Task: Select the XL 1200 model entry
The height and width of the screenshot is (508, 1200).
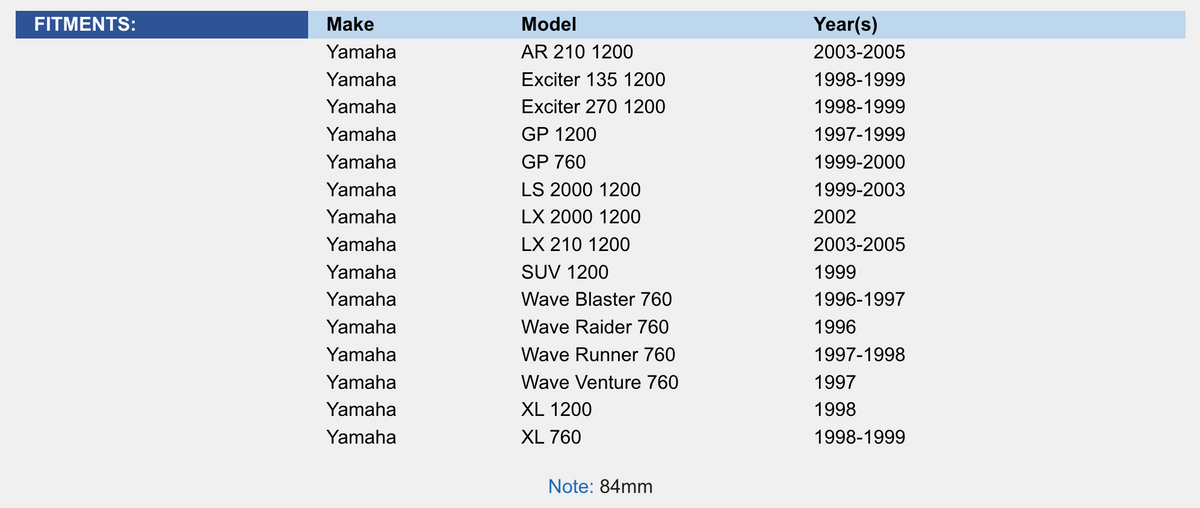Action: 556,409
